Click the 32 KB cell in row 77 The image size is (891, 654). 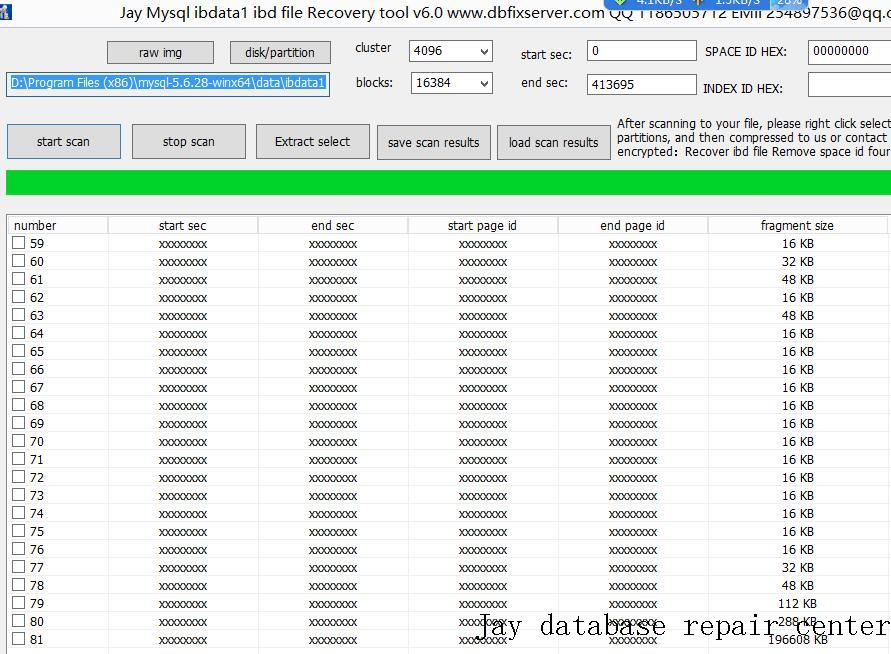(798, 568)
